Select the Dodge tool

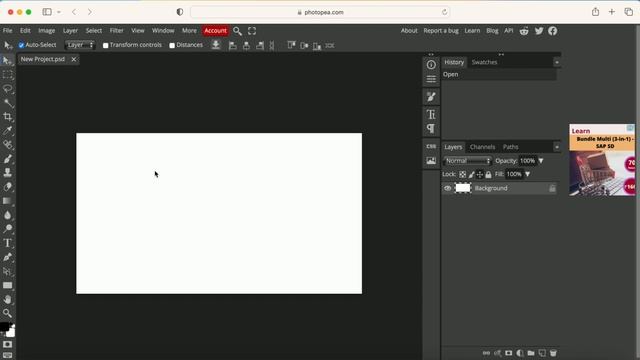coord(7,229)
